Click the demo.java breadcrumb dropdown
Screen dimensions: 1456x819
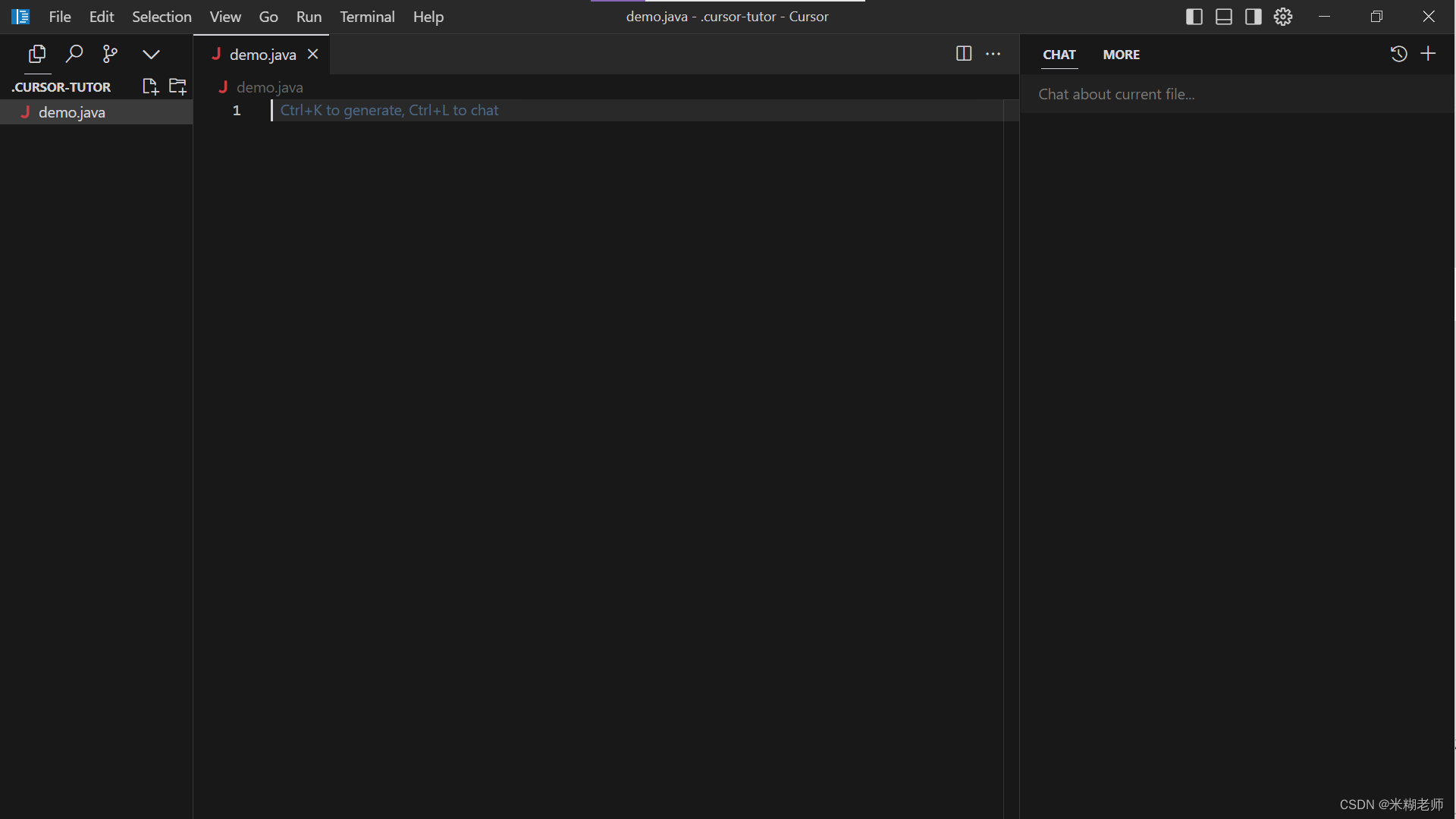(270, 87)
